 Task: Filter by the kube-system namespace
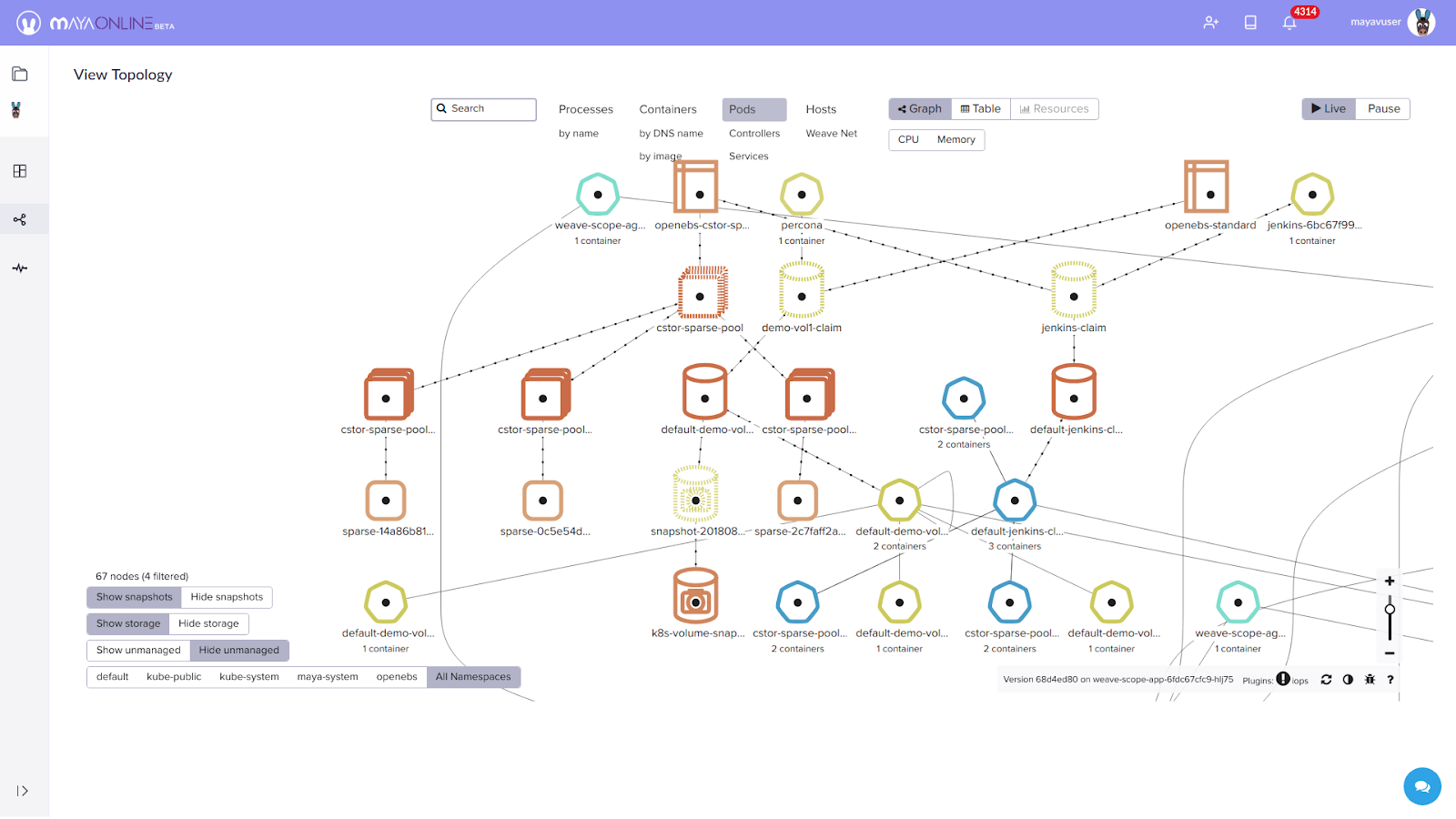point(249,677)
